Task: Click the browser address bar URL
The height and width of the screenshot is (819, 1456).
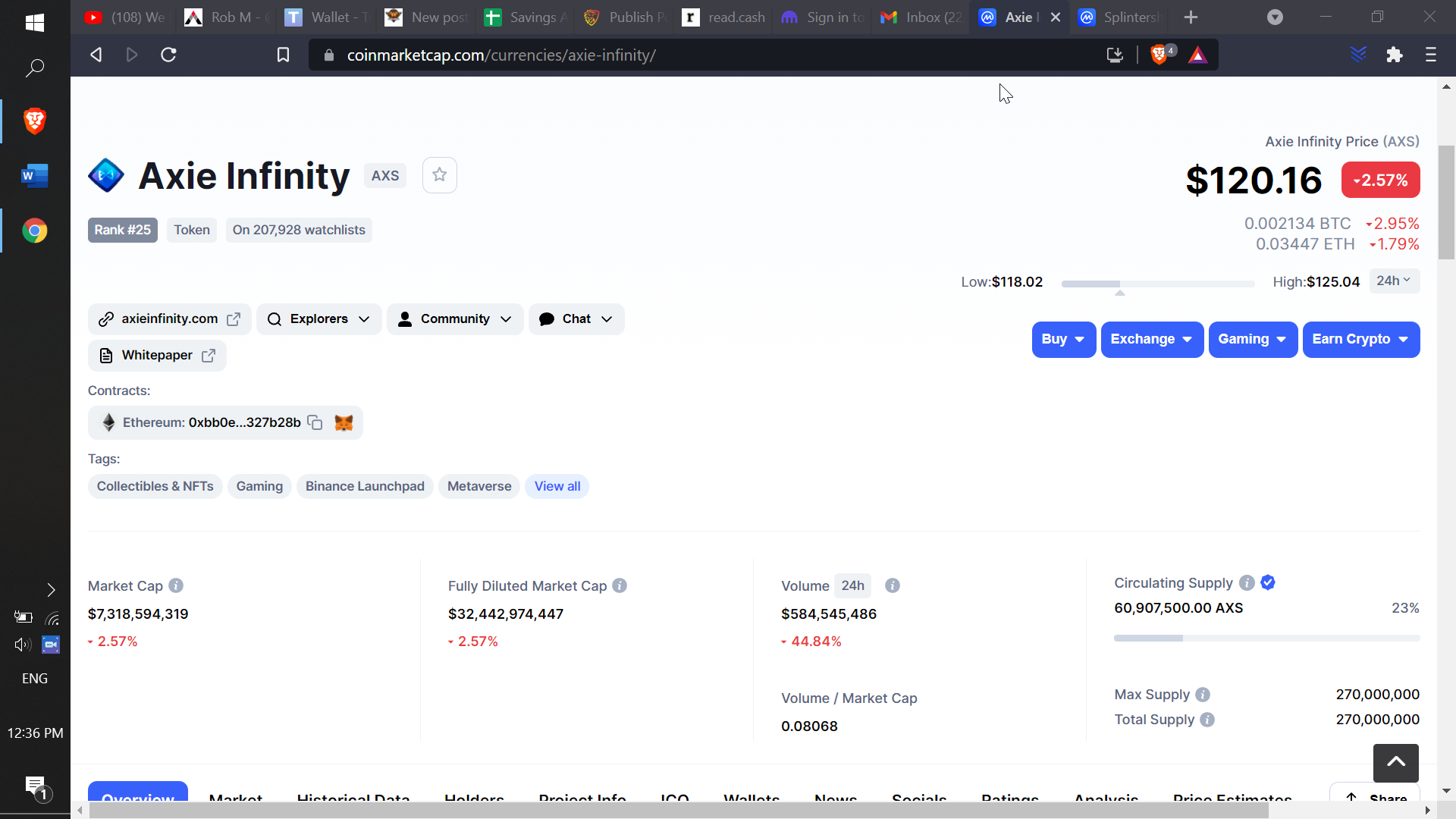Action: pyautogui.click(x=501, y=55)
